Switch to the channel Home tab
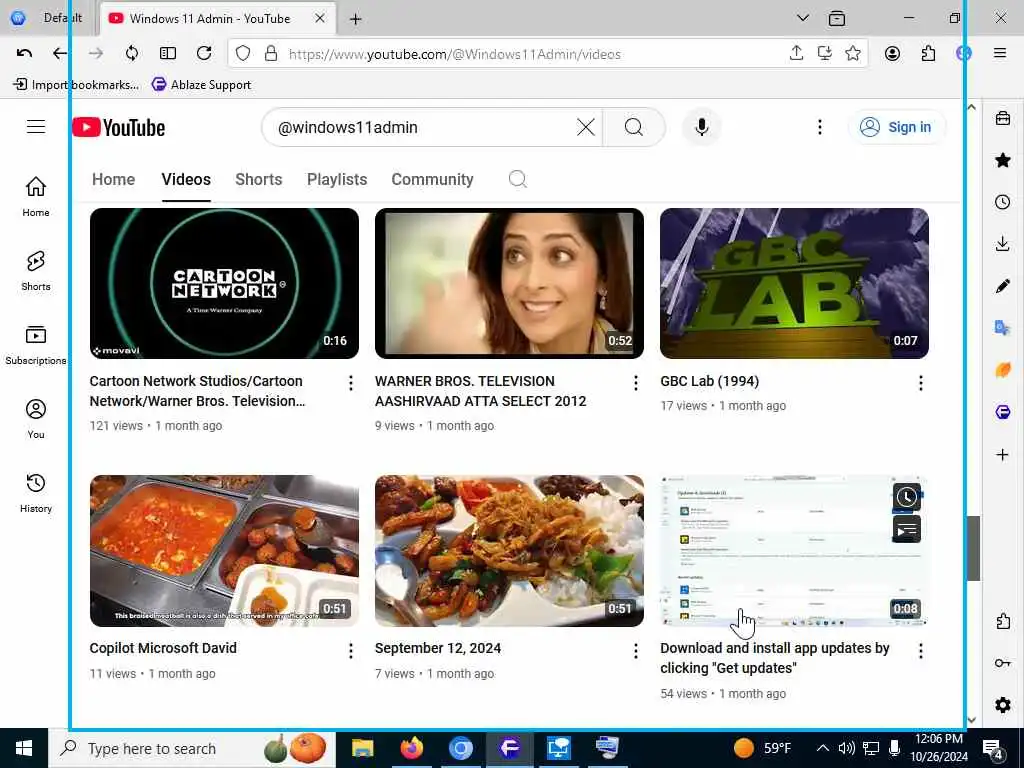The width and height of the screenshot is (1024, 768). [x=114, y=180]
